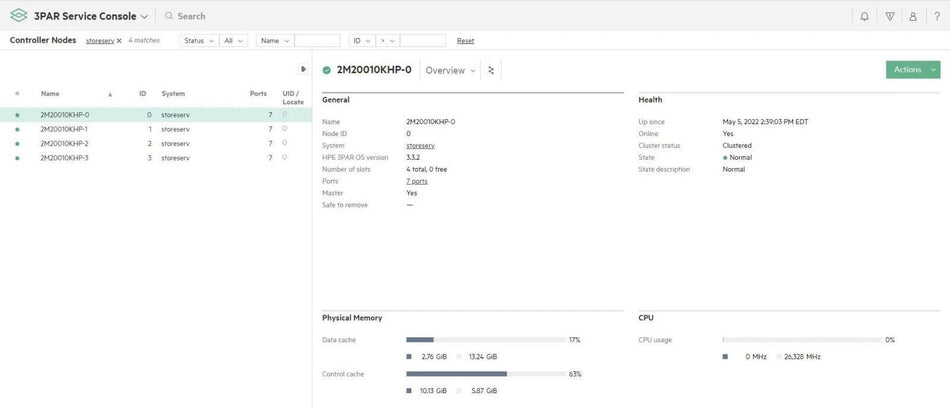Screen dimensions: 950x408
Task: Open the notifications bell
Action: (864, 16)
